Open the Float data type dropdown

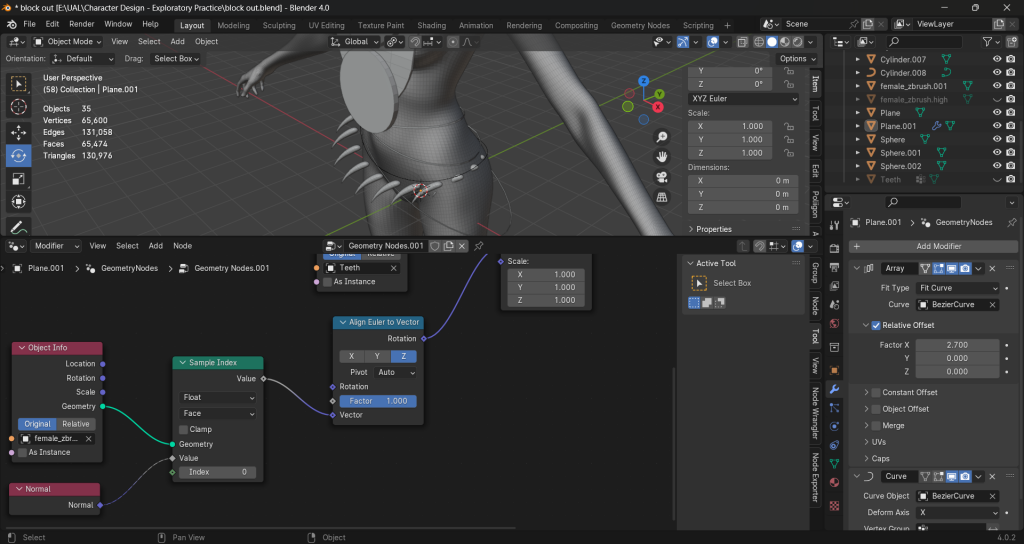coord(217,398)
